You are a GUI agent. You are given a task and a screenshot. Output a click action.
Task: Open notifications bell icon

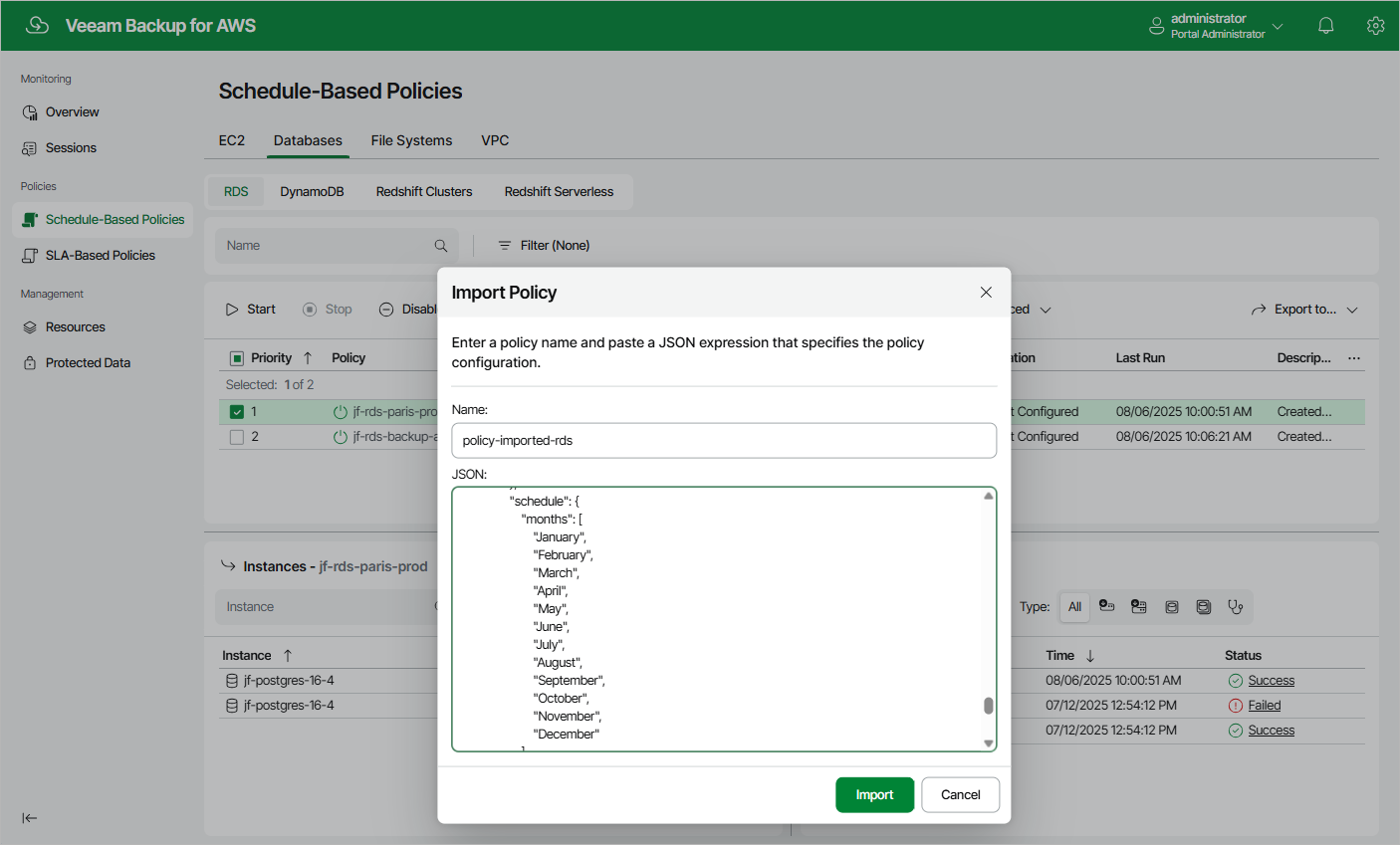(x=1325, y=26)
